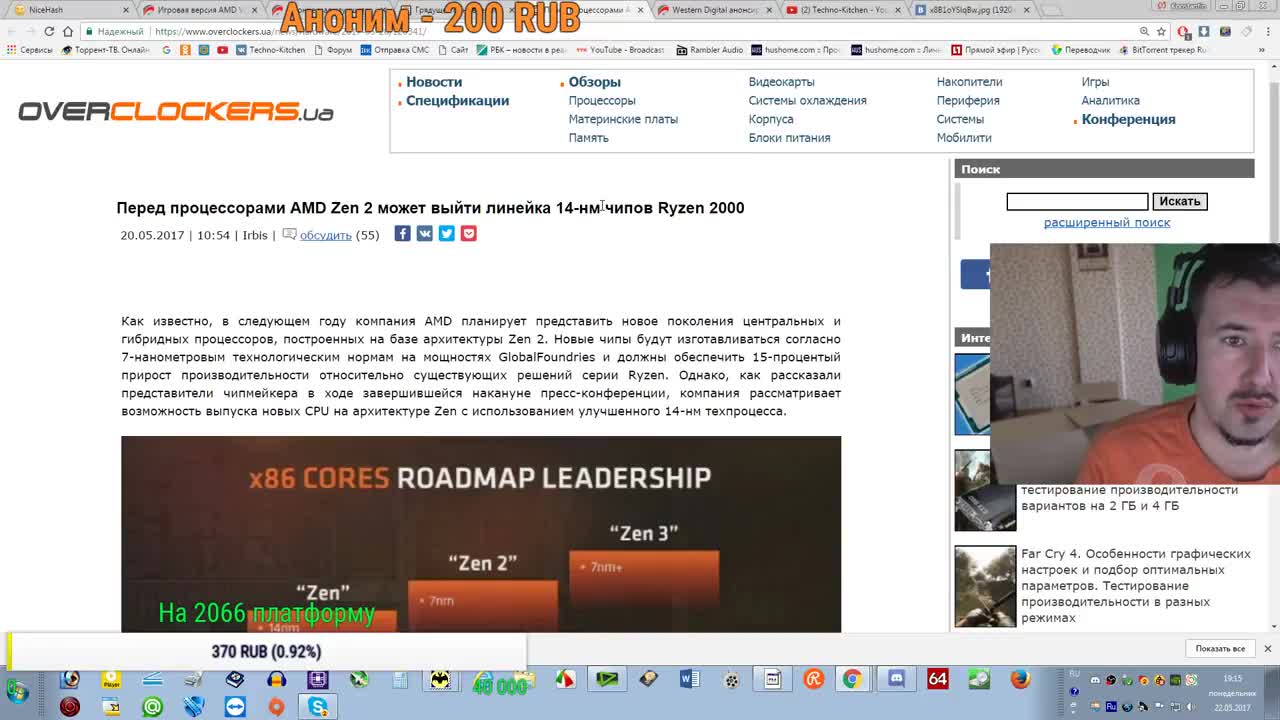Image resolution: width=1280 pixels, height=720 pixels.
Task: Open the Новости menu item
Action: pos(434,82)
